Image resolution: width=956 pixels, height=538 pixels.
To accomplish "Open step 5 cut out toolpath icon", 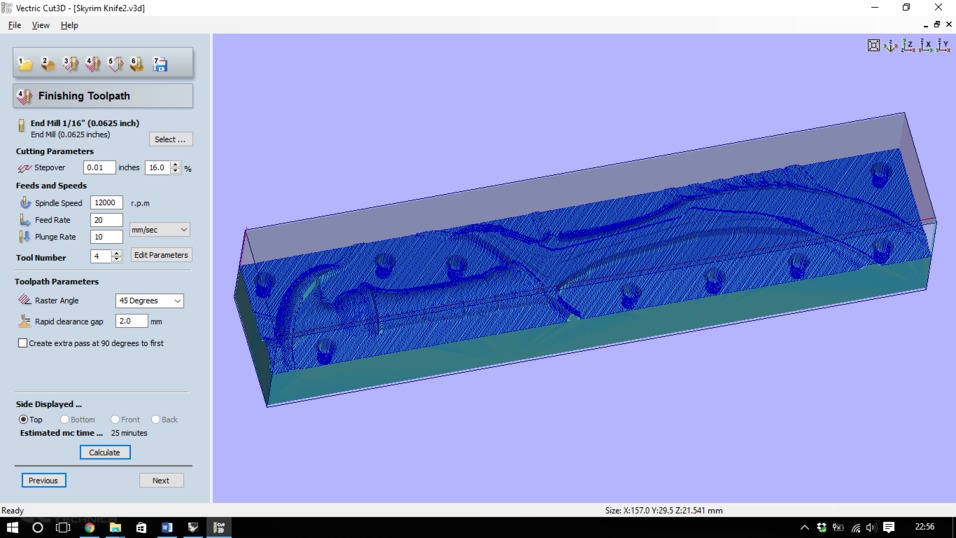I will (x=115, y=64).
